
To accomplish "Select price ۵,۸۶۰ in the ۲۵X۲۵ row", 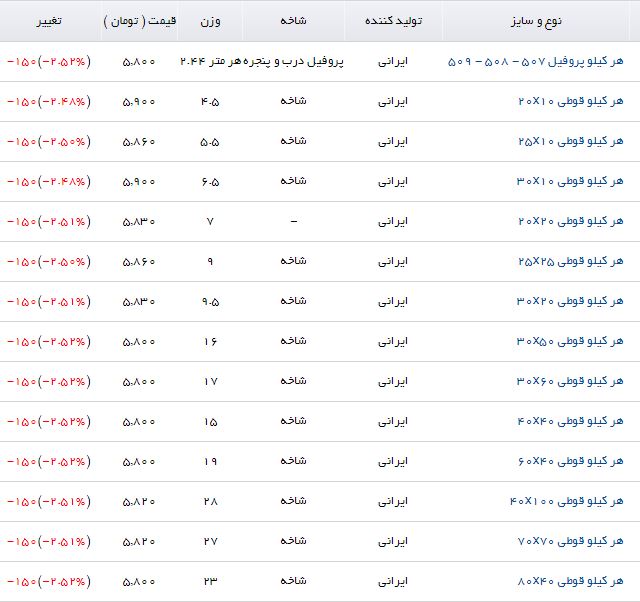I will point(139,262).
